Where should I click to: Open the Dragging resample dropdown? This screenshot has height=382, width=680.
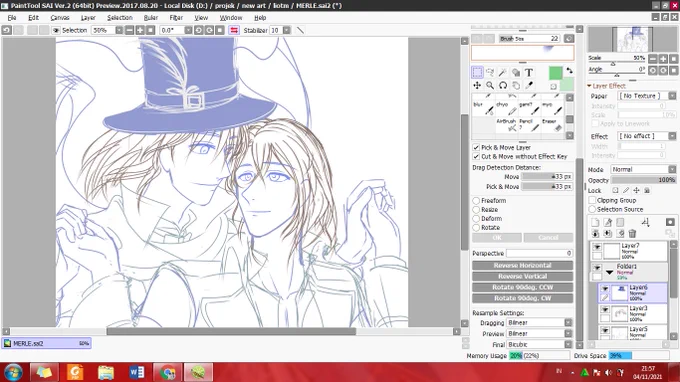(x=568, y=323)
